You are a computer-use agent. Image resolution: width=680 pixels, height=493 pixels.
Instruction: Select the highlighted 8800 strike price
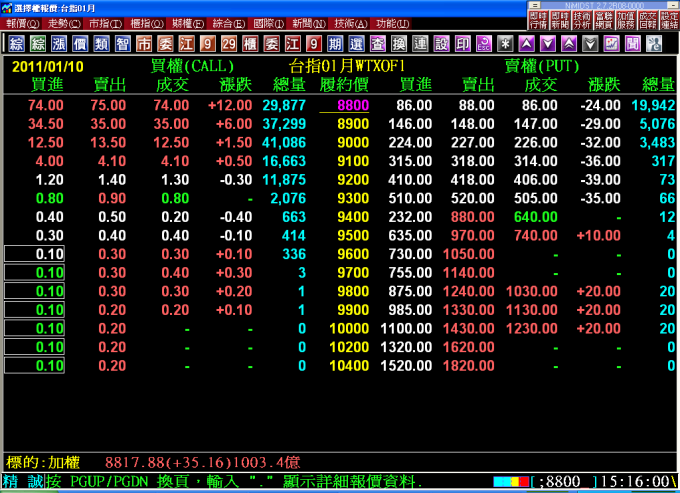(x=354, y=105)
